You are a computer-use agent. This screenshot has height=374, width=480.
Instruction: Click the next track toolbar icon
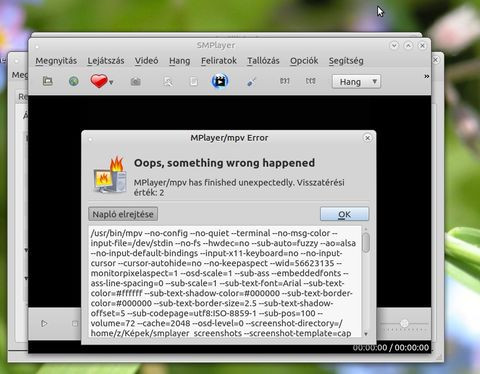click(310, 81)
